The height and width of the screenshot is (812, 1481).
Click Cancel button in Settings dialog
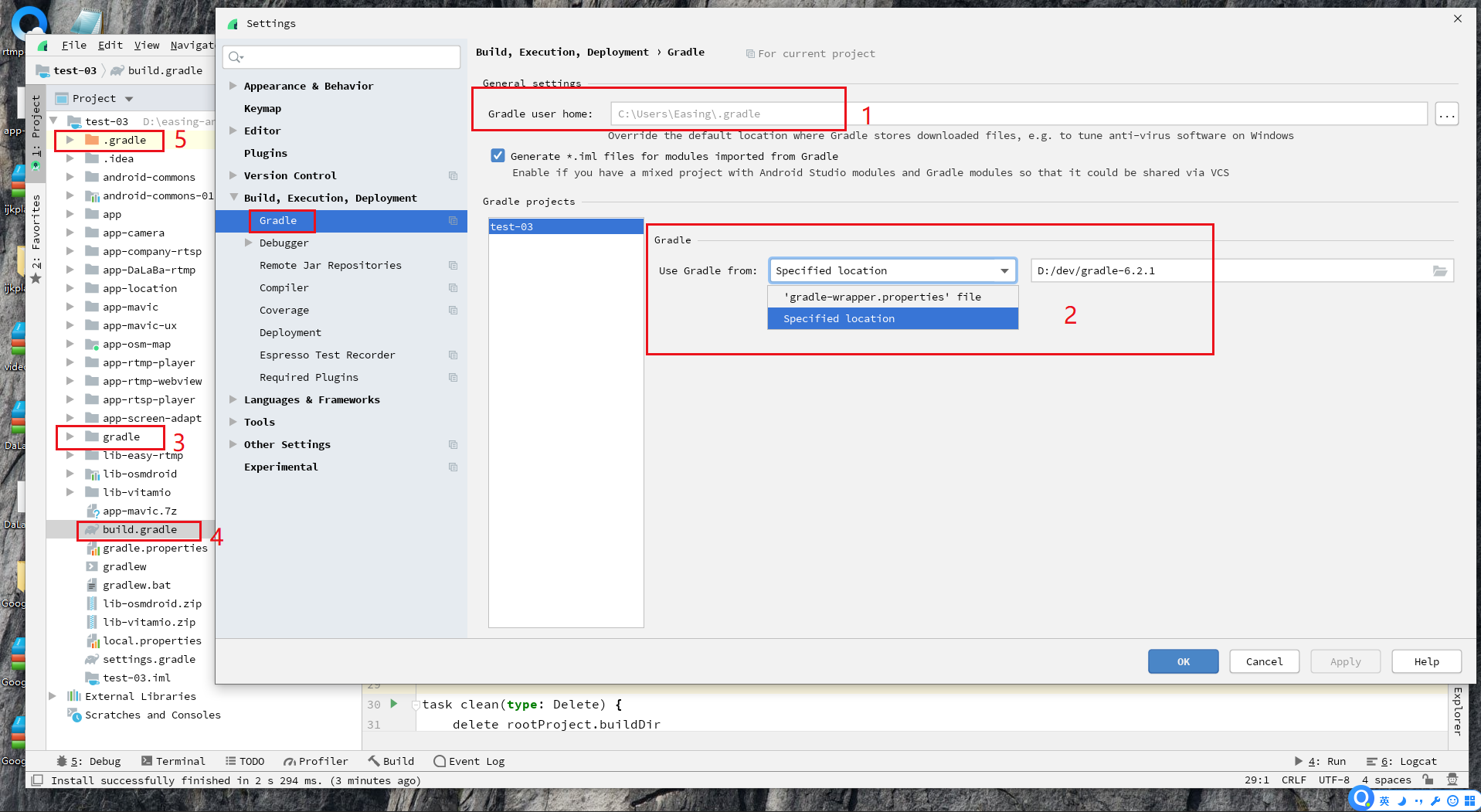point(1264,661)
